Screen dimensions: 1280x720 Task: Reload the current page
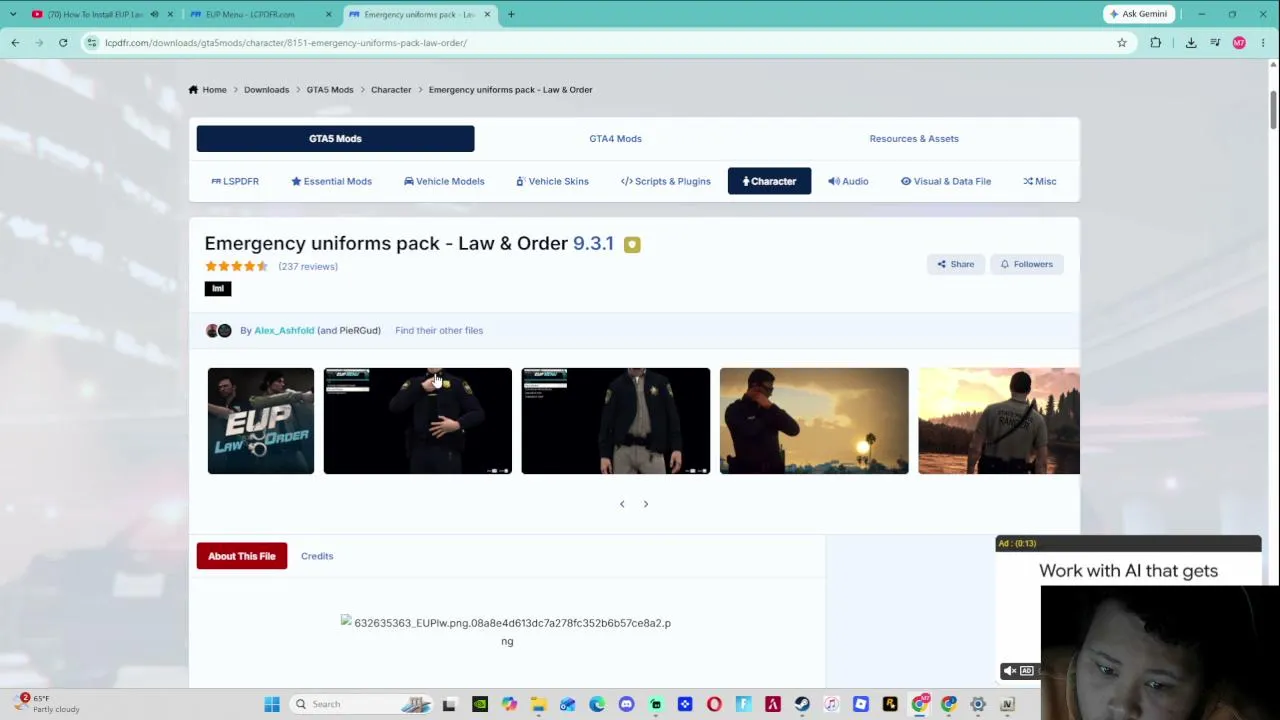coord(63,43)
